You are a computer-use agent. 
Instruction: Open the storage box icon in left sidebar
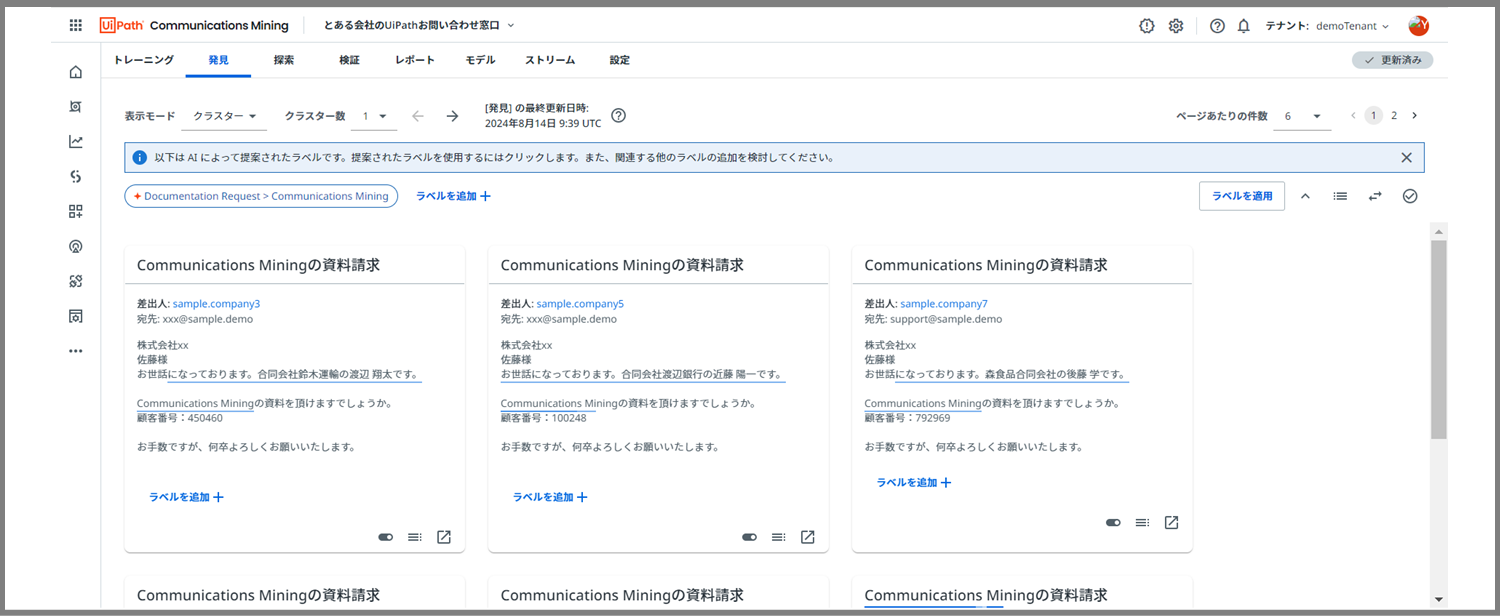[76, 316]
